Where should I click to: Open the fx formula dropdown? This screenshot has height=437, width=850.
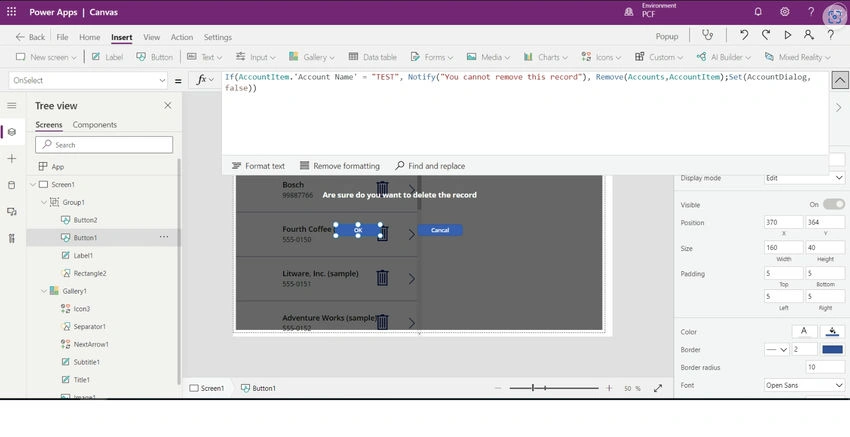coord(205,80)
